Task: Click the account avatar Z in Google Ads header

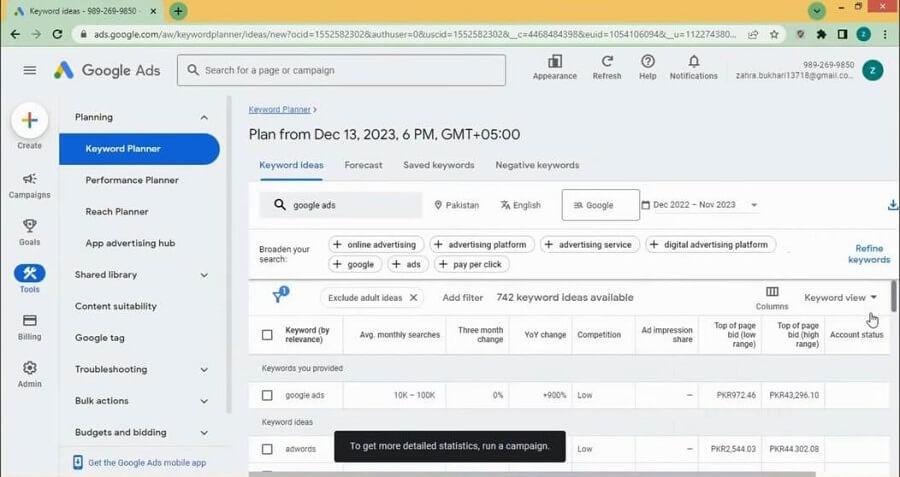Action: 872,70
